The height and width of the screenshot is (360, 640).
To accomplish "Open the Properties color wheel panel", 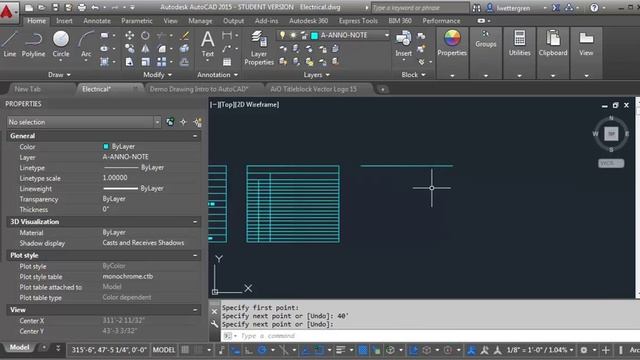I will (452, 43).
